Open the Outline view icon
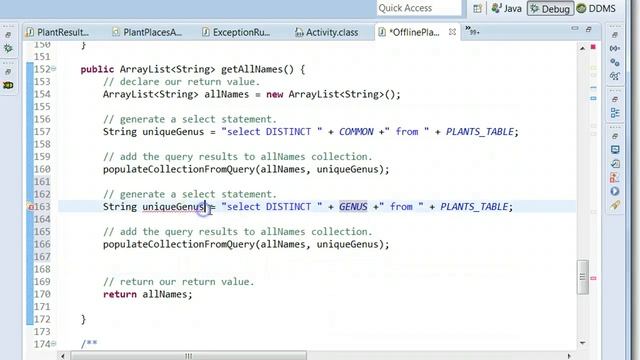 click(615, 113)
